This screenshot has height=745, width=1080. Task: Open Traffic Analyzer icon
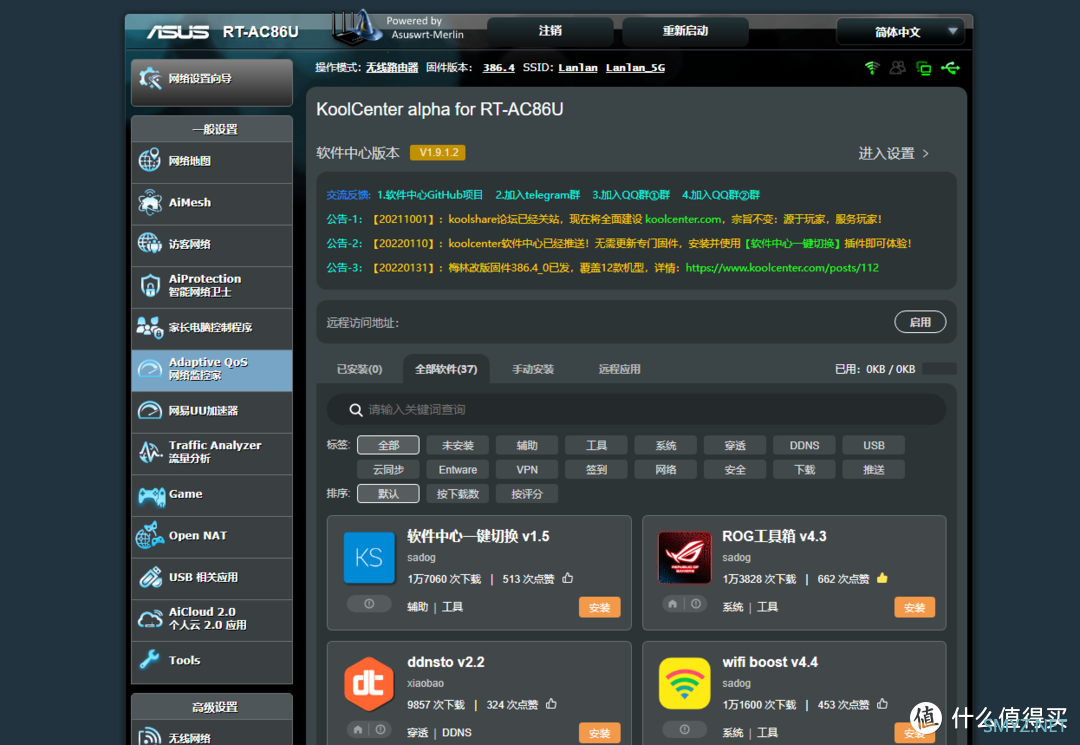[149, 452]
